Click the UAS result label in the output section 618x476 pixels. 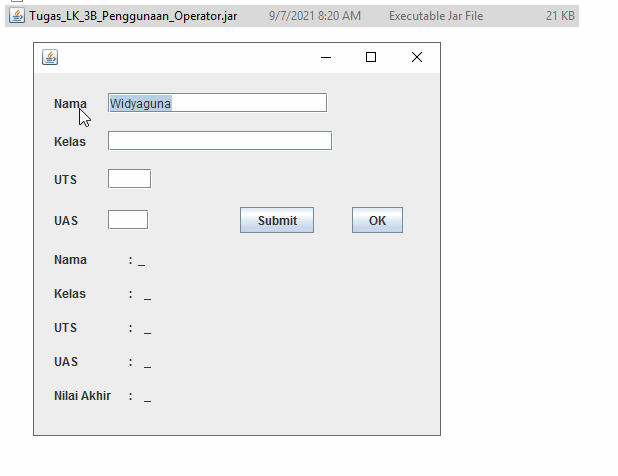(x=66, y=361)
